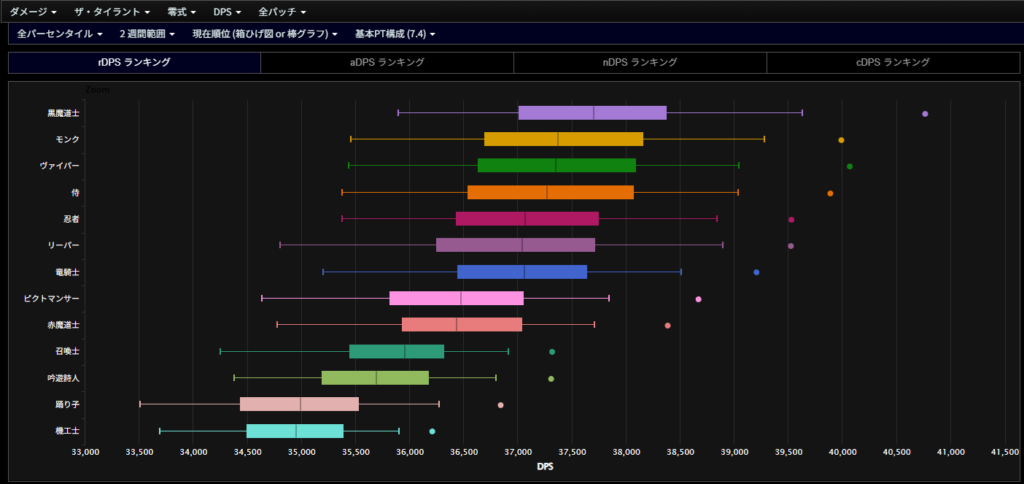Click the 黒魔道士 outlier dot
This screenshot has width=1024, height=484.
tap(925, 114)
